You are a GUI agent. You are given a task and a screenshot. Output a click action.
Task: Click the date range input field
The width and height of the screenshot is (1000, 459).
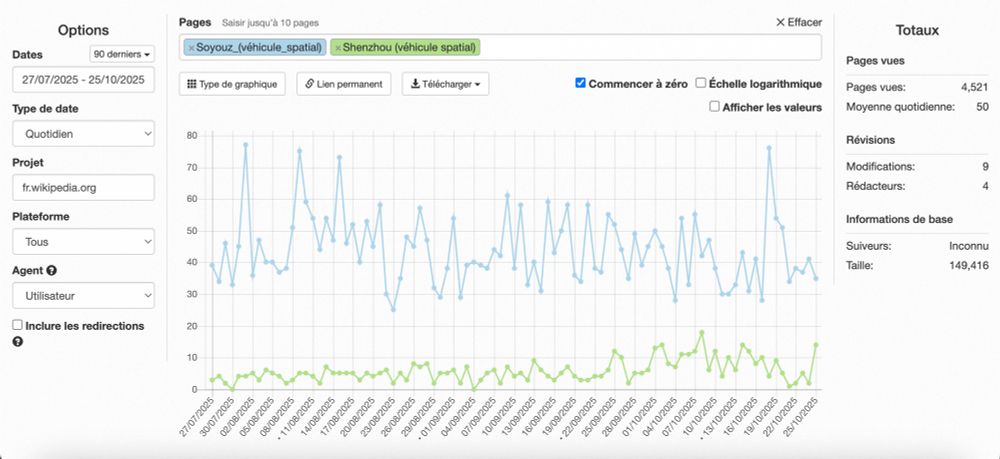(84, 80)
